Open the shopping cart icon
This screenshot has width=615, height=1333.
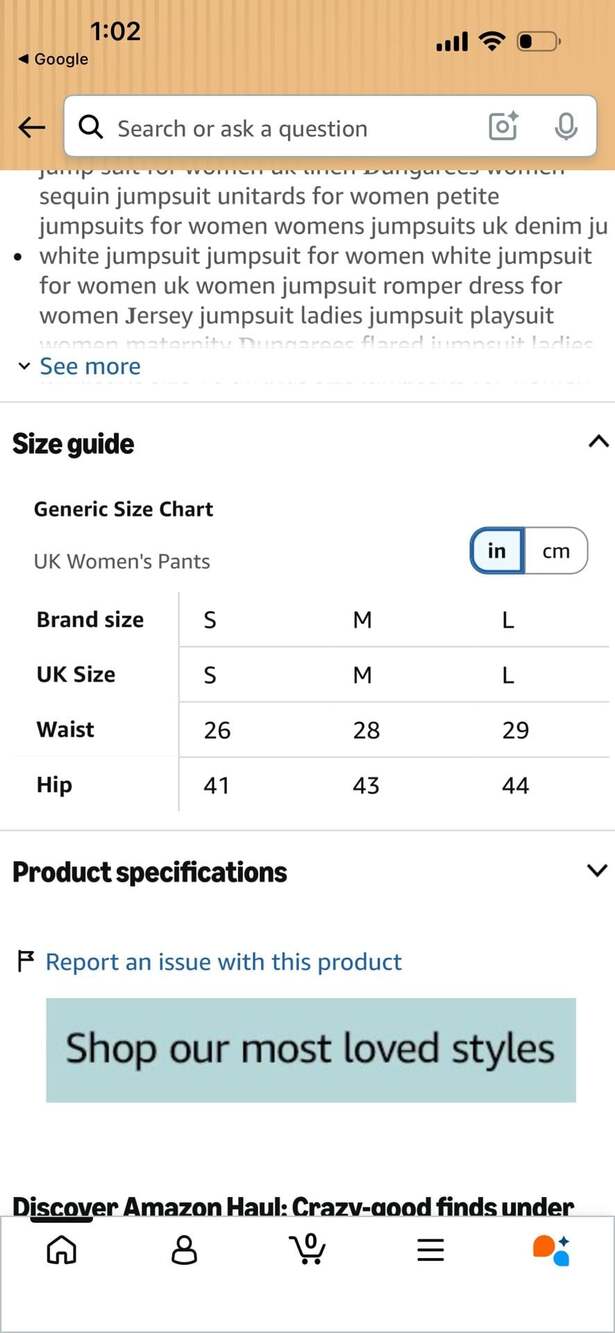307,1249
